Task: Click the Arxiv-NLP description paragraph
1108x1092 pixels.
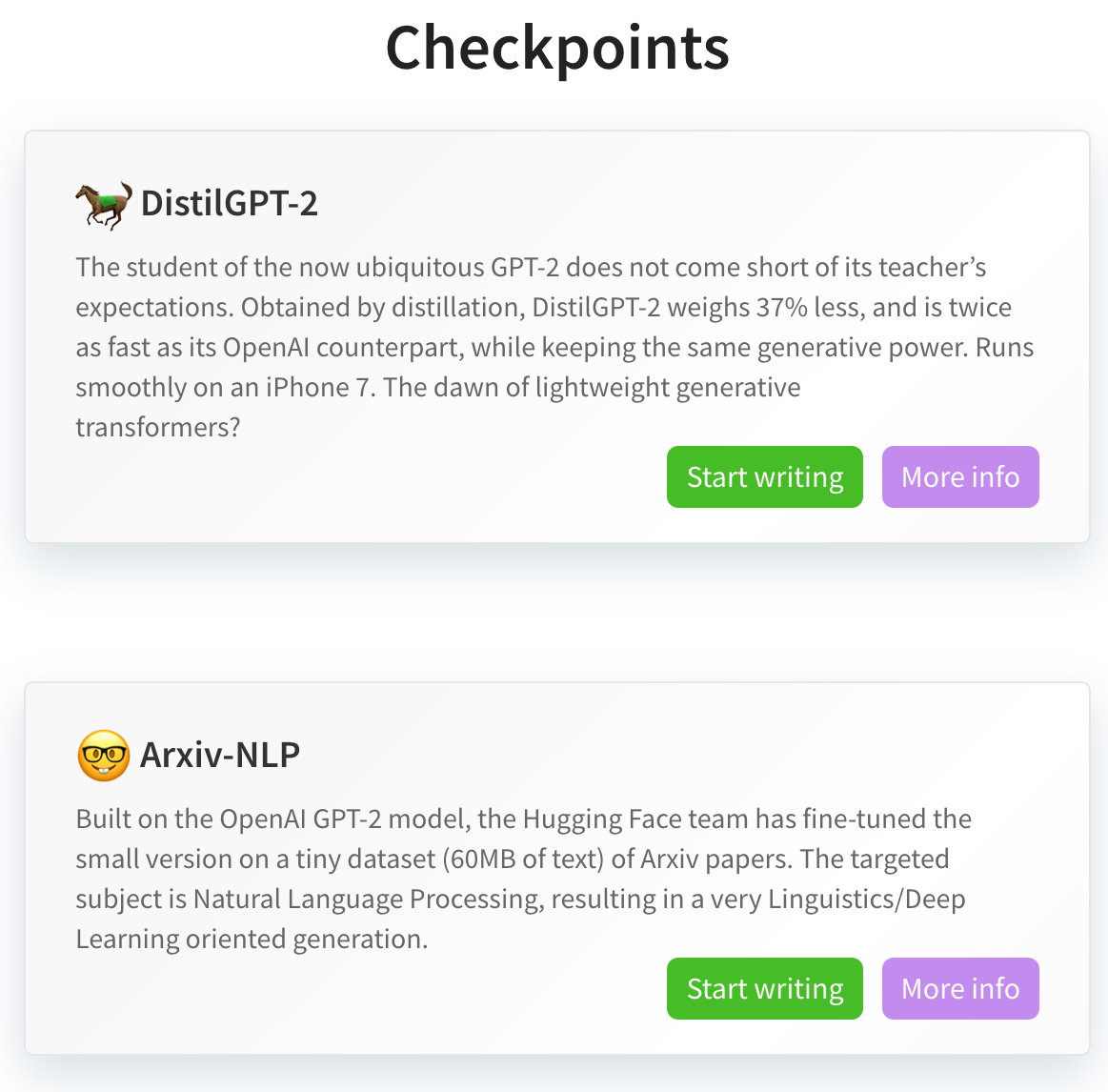Action: [524, 879]
